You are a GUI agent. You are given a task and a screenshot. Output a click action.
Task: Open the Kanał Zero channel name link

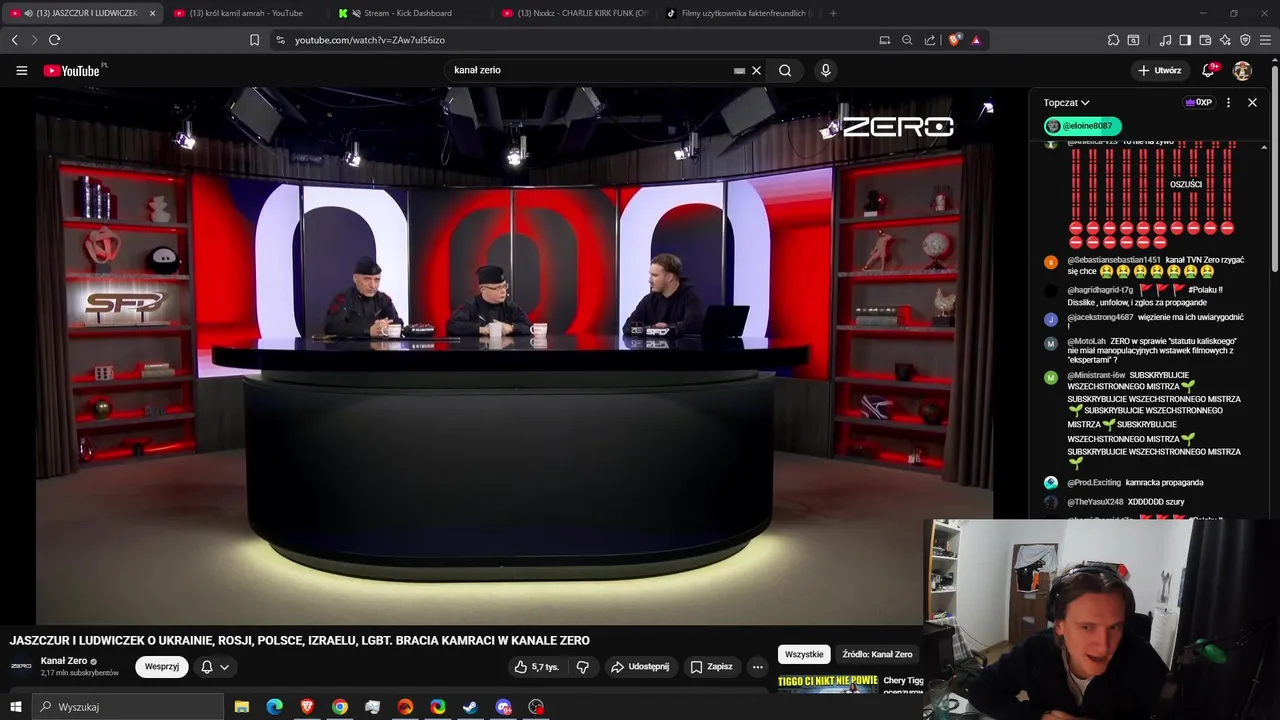[x=64, y=661]
